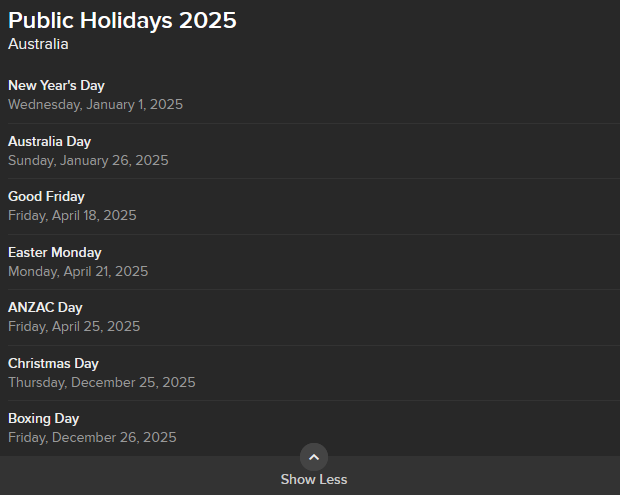Click date Monday, April 21, 2025

(x=78, y=271)
